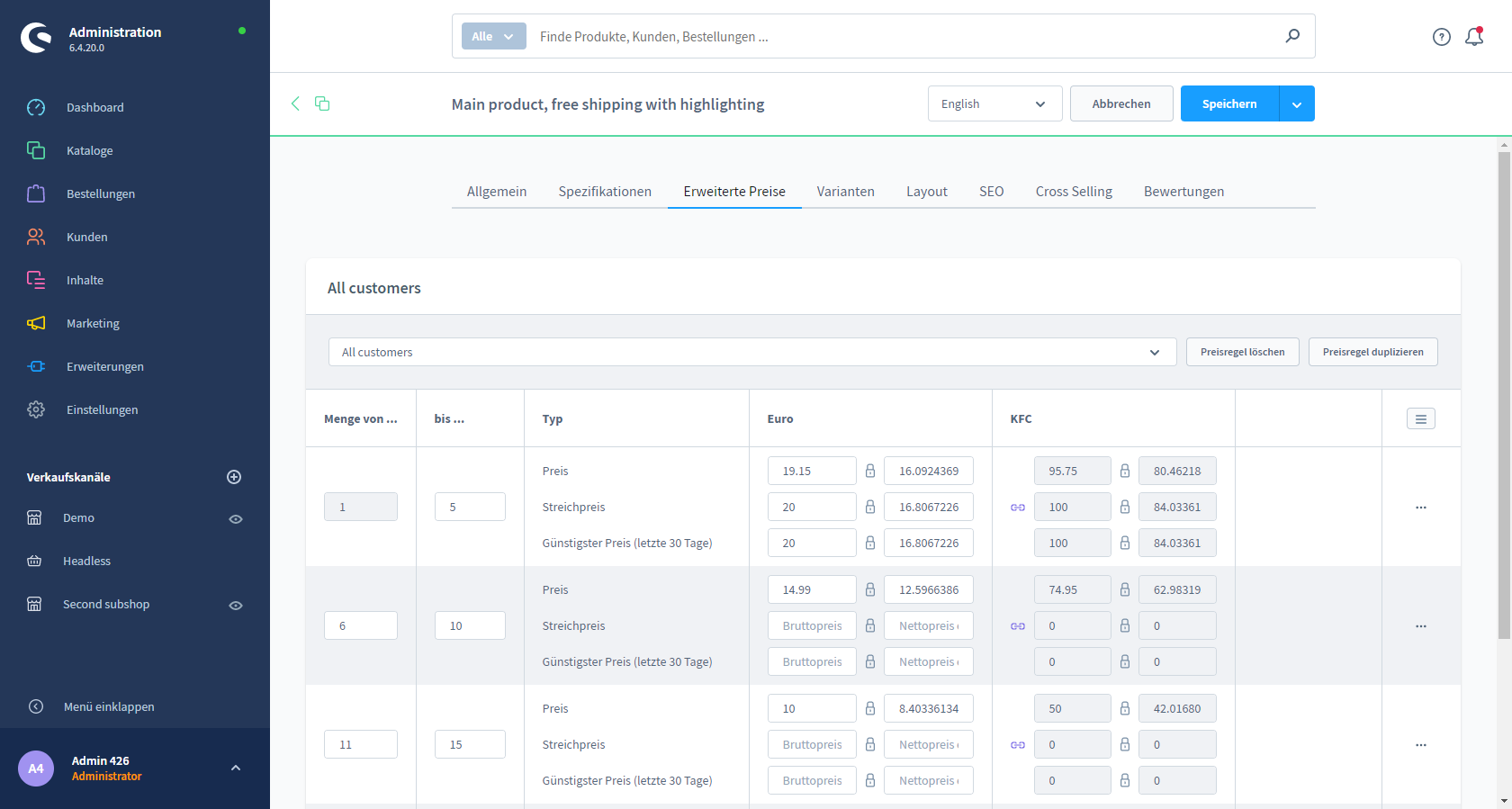
Task: Open the Alle search filter dropdown
Action: tap(494, 36)
